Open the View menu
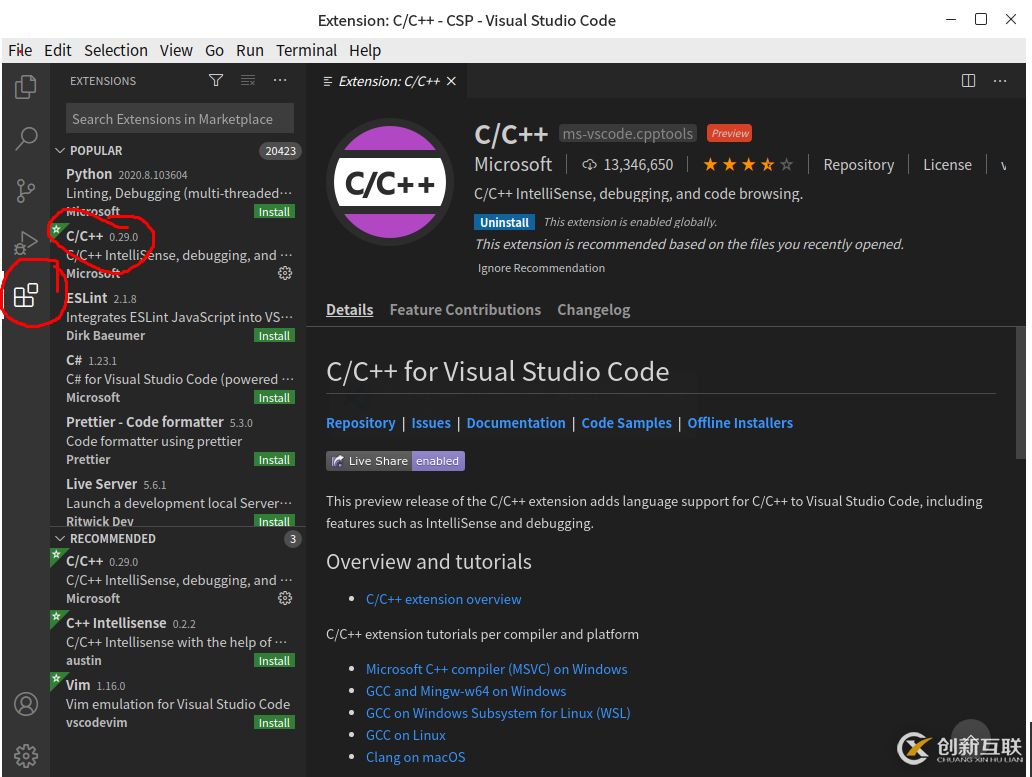Viewport: 1032px width, 777px height. point(176,51)
